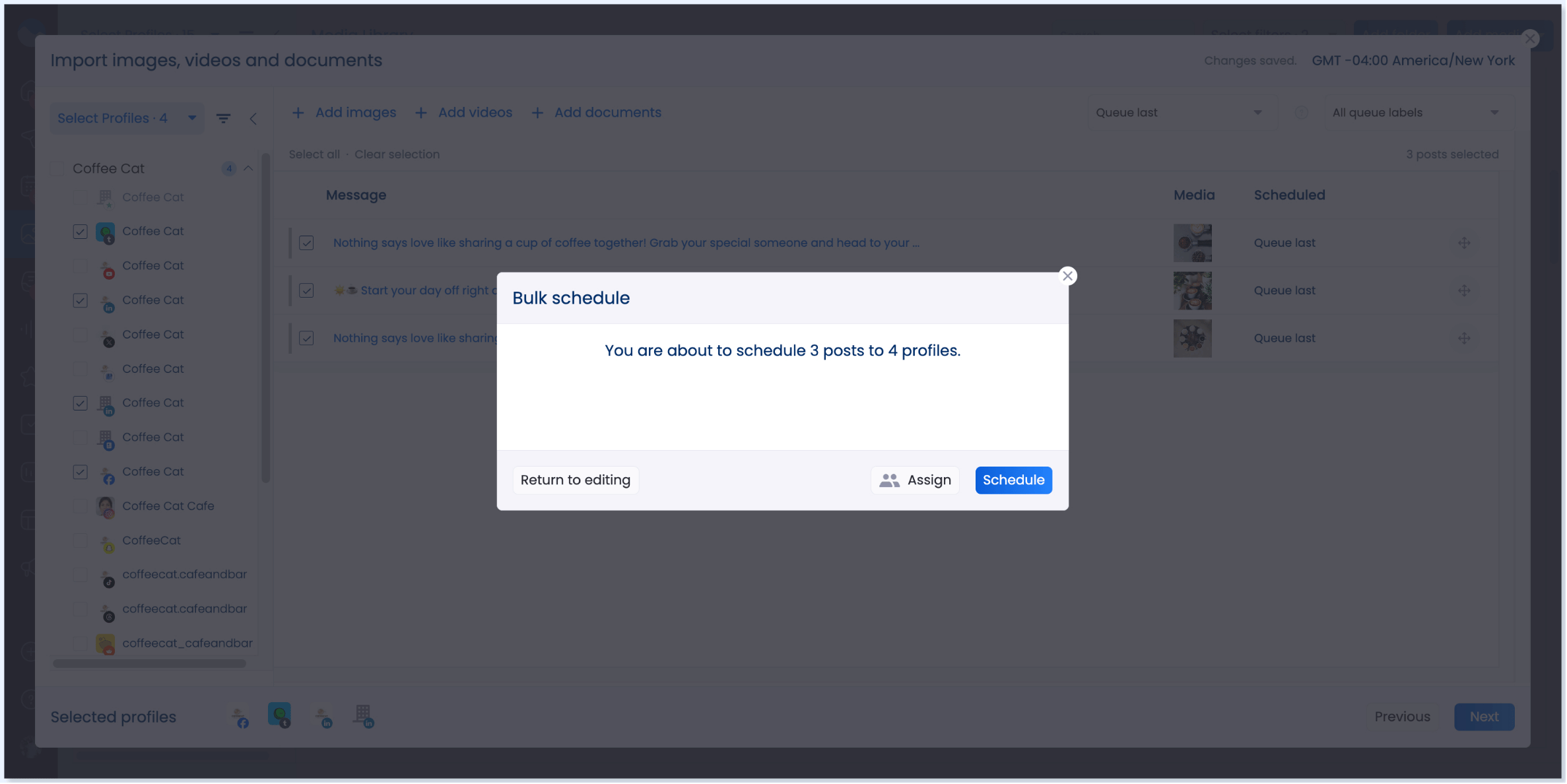1567x784 pixels.
Task: Click the Clear selection link
Action: point(397,154)
